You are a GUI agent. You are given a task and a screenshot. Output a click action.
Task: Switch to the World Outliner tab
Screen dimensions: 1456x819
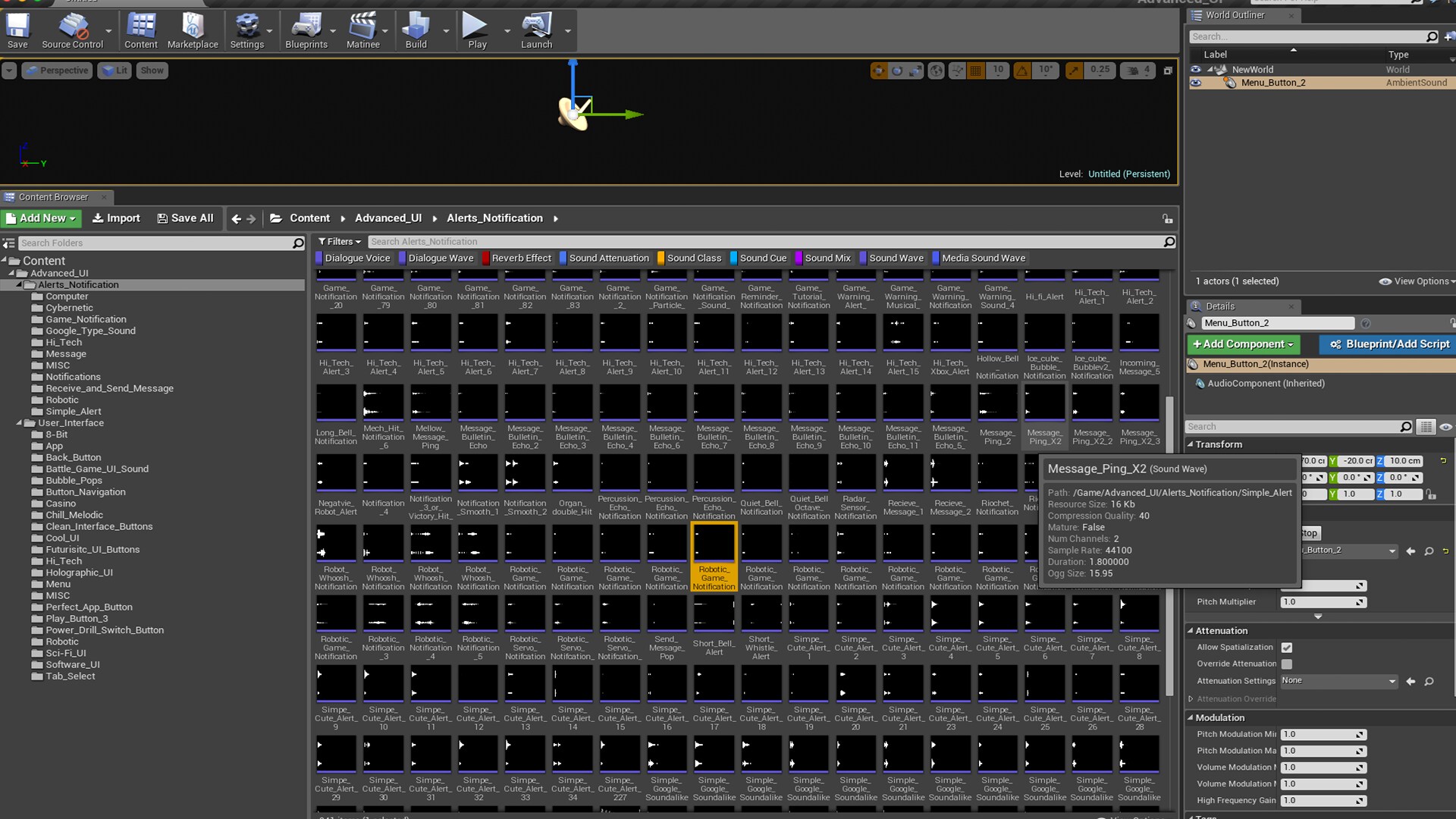[x=1235, y=15]
